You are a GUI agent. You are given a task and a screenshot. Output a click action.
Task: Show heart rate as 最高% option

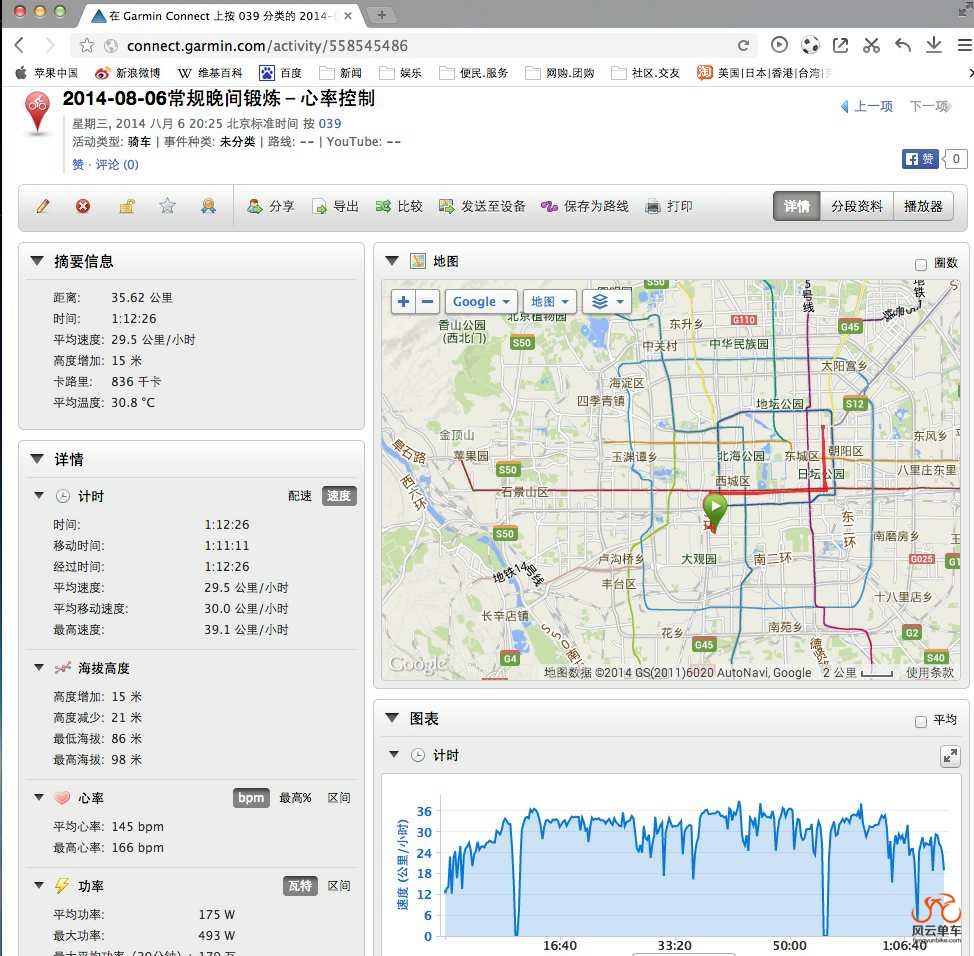tap(295, 798)
